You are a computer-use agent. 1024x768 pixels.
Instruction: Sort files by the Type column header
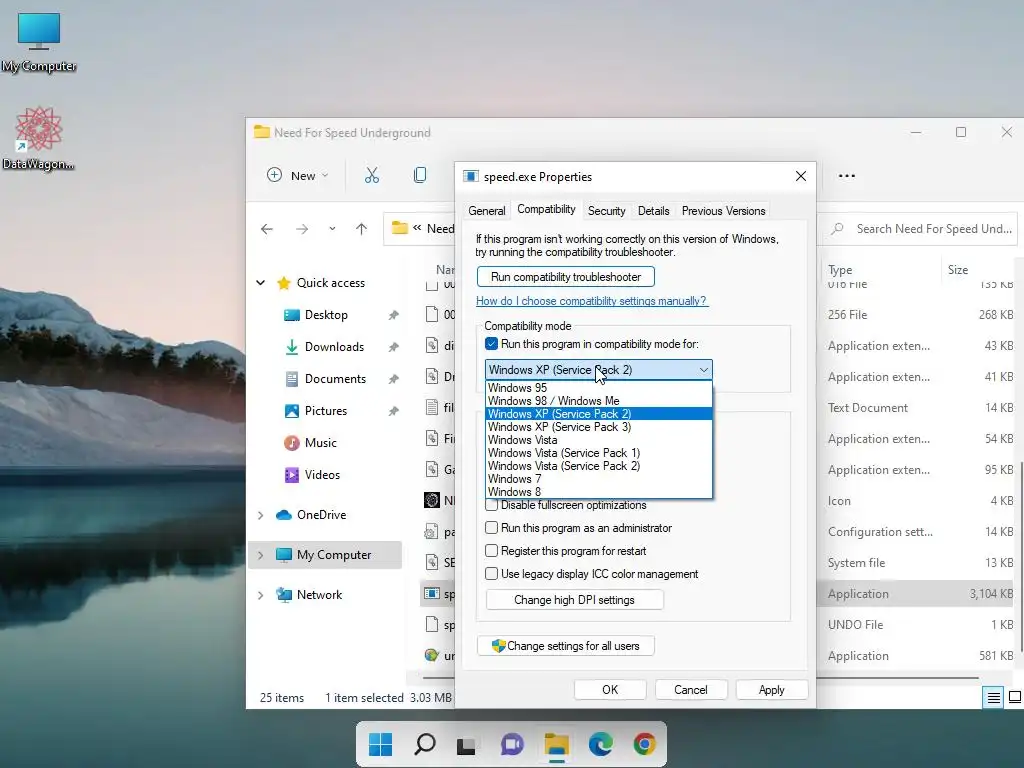click(840, 270)
